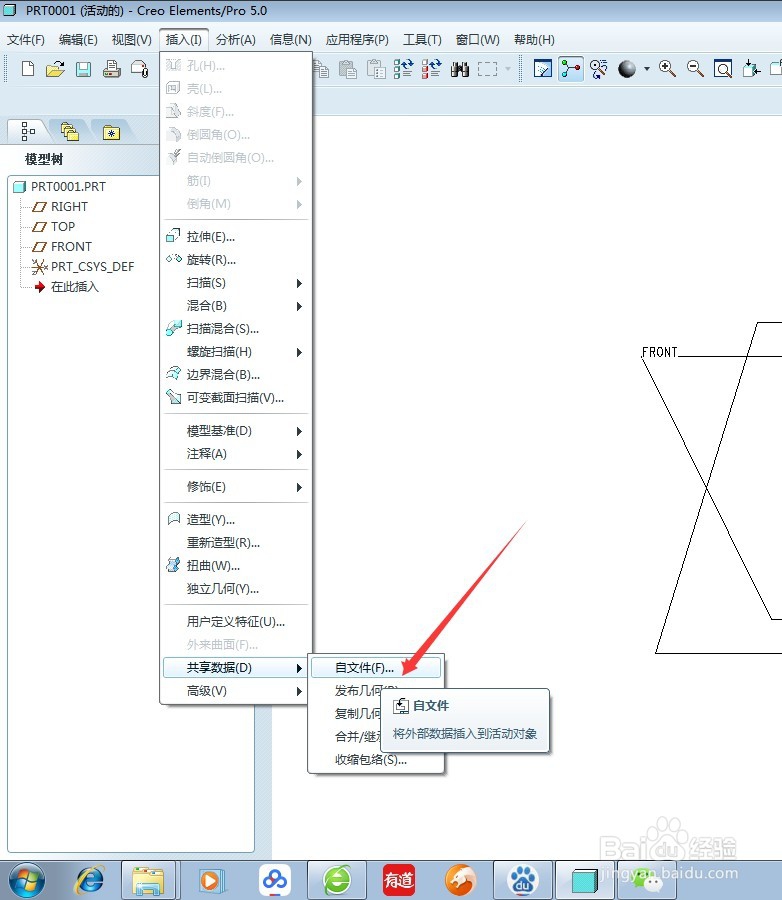Launch Internet Explorer from taskbar
782x900 pixels.
[90, 880]
